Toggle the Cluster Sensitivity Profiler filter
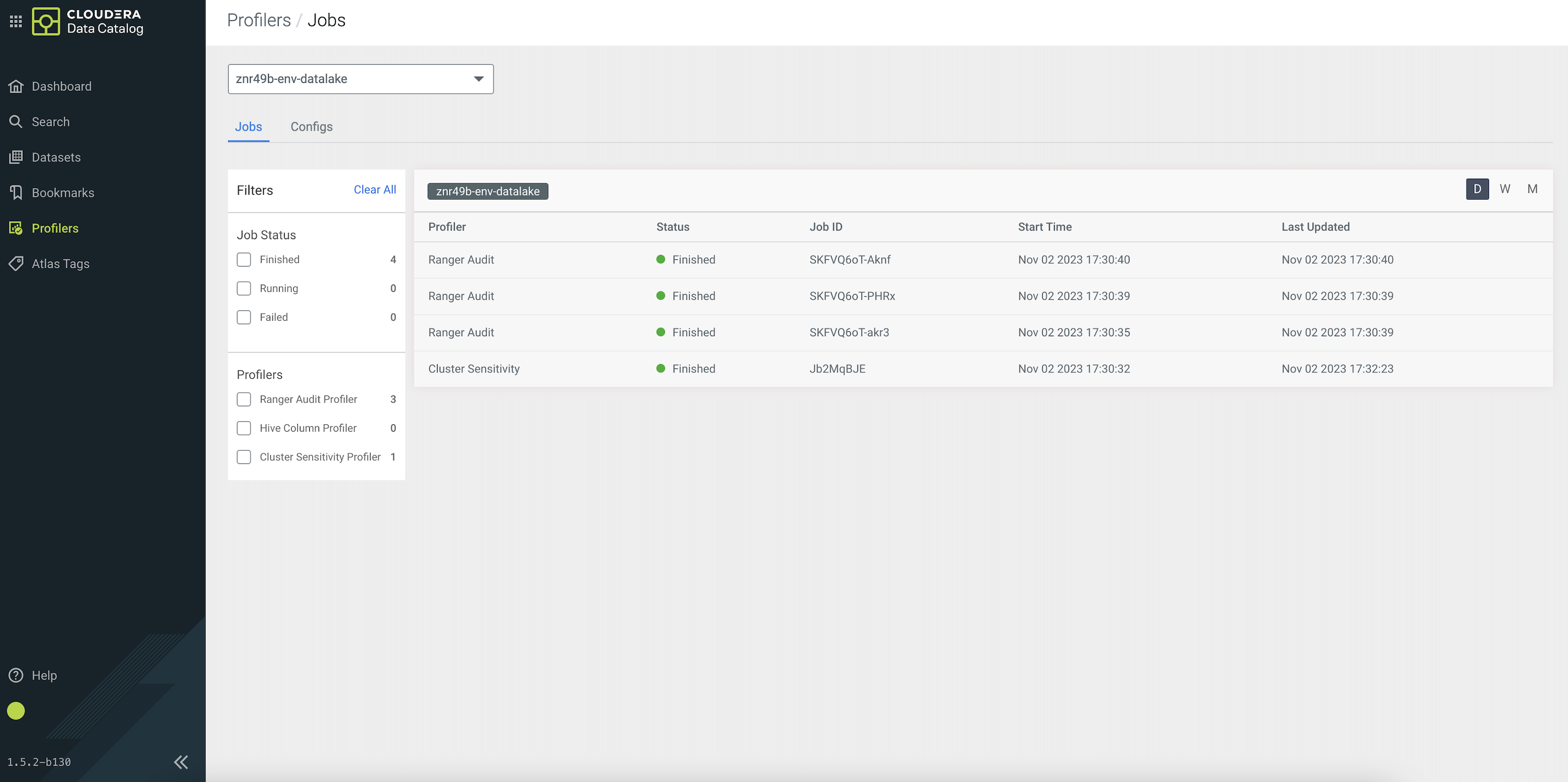The image size is (1568, 782). 243,457
